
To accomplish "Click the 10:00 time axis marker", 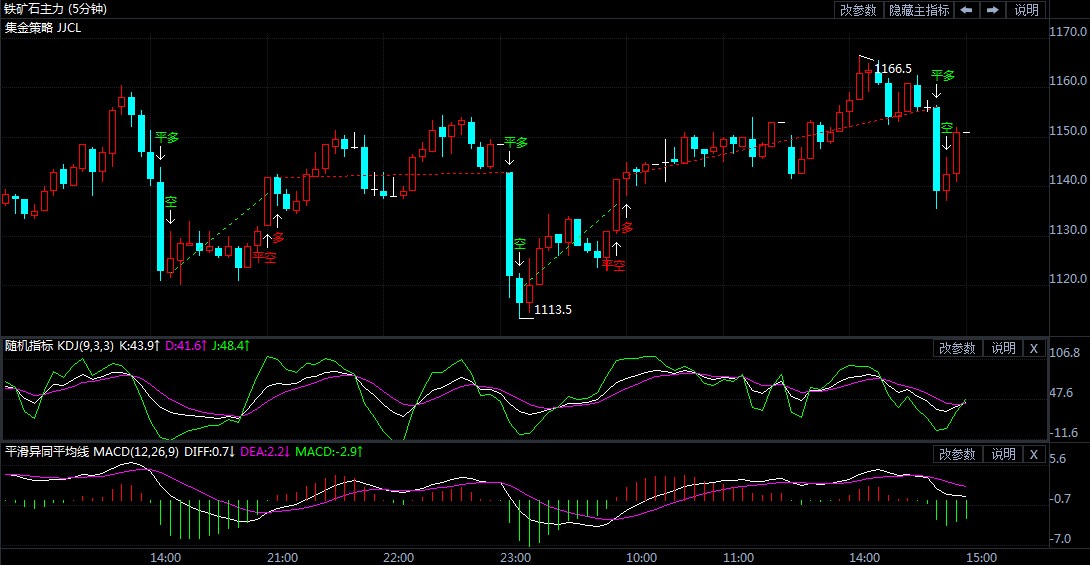I will [641, 557].
